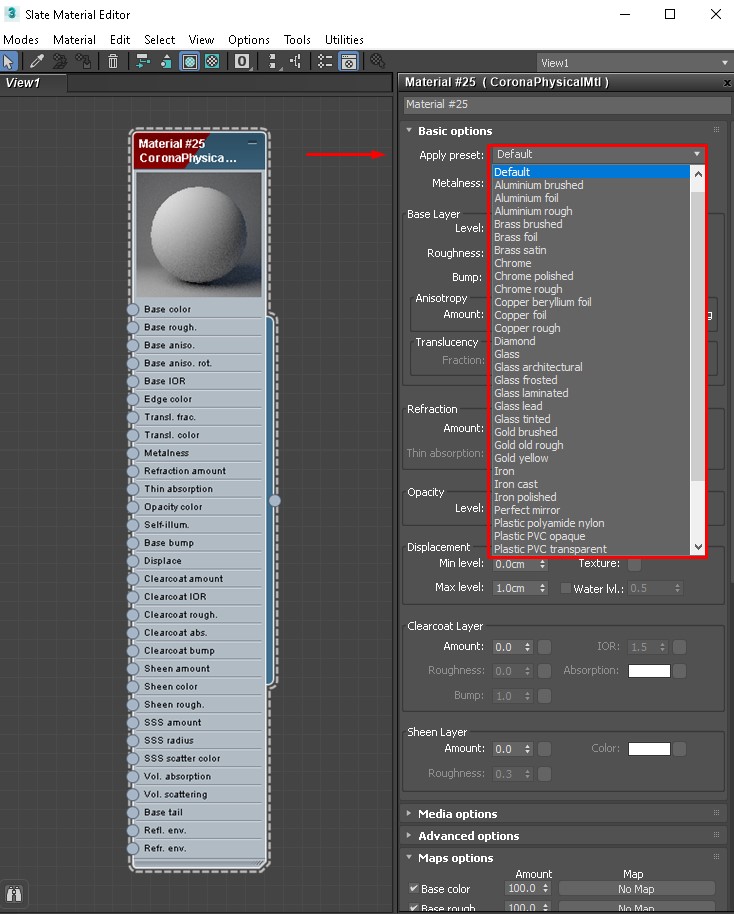Collapse the Basic options rollout
Screen dimensions: 734x914
click(409, 131)
